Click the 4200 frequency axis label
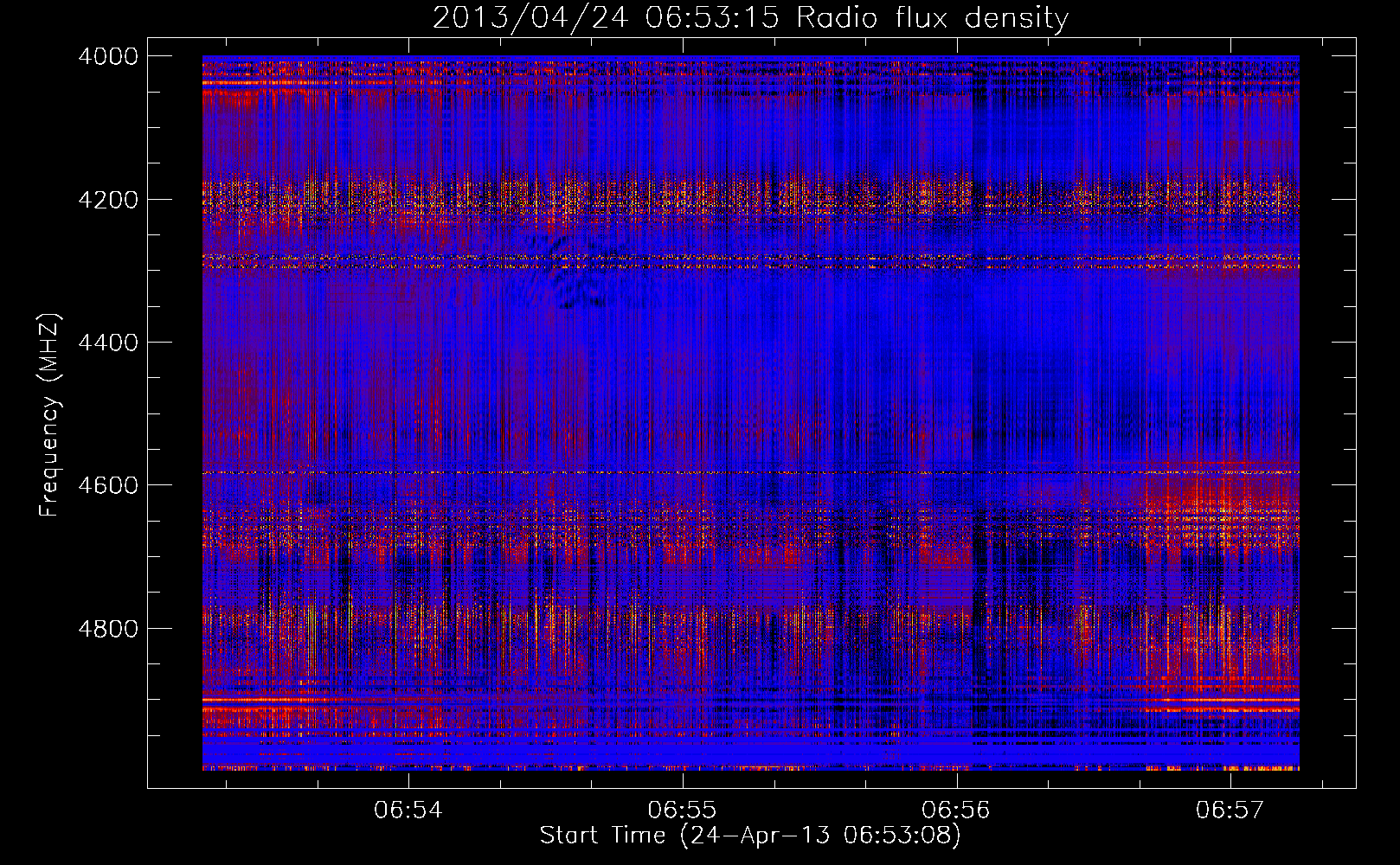1400x865 pixels. pos(108,200)
